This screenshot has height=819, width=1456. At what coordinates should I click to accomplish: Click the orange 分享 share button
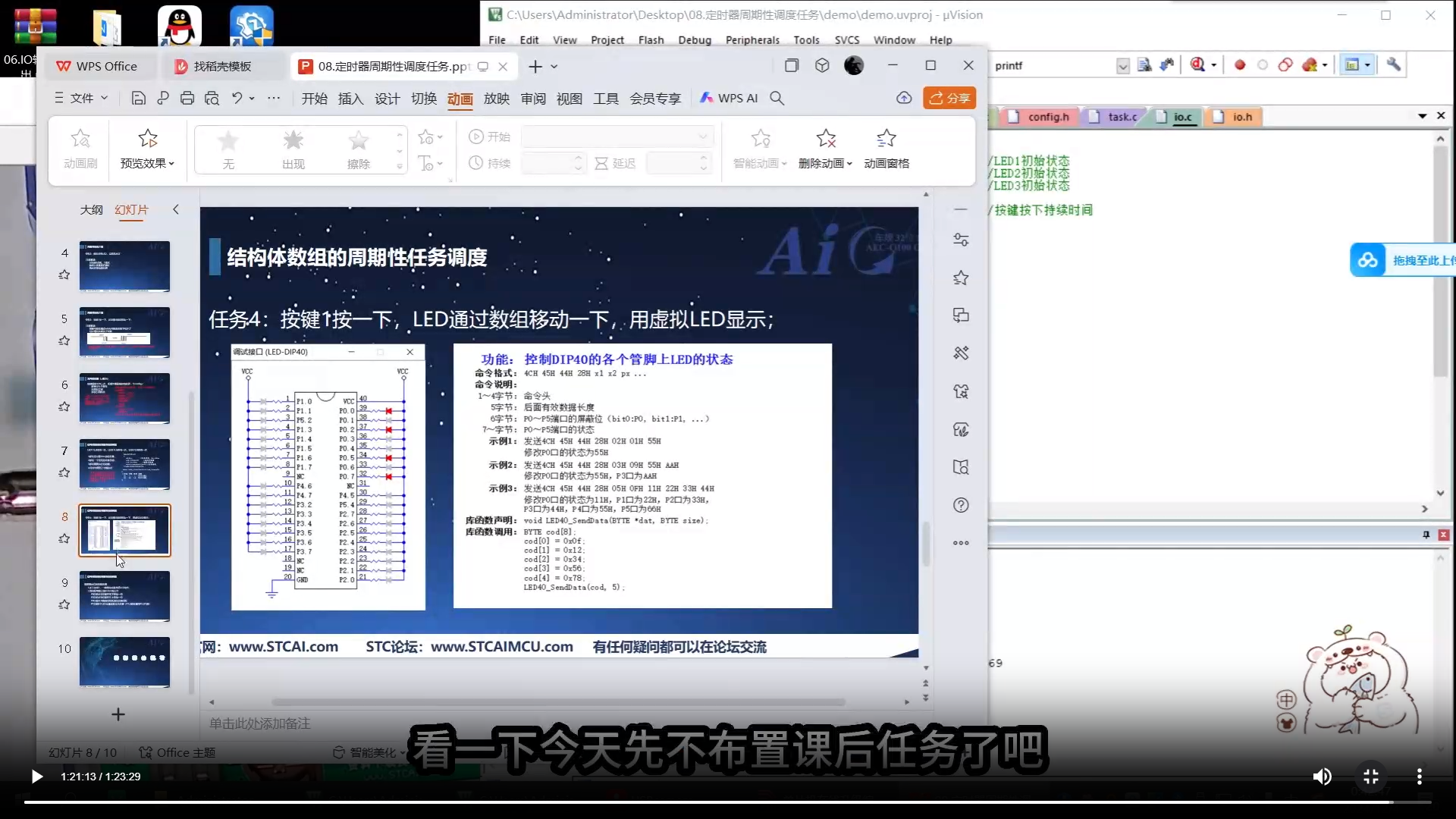pyautogui.click(x=949, y=98)
